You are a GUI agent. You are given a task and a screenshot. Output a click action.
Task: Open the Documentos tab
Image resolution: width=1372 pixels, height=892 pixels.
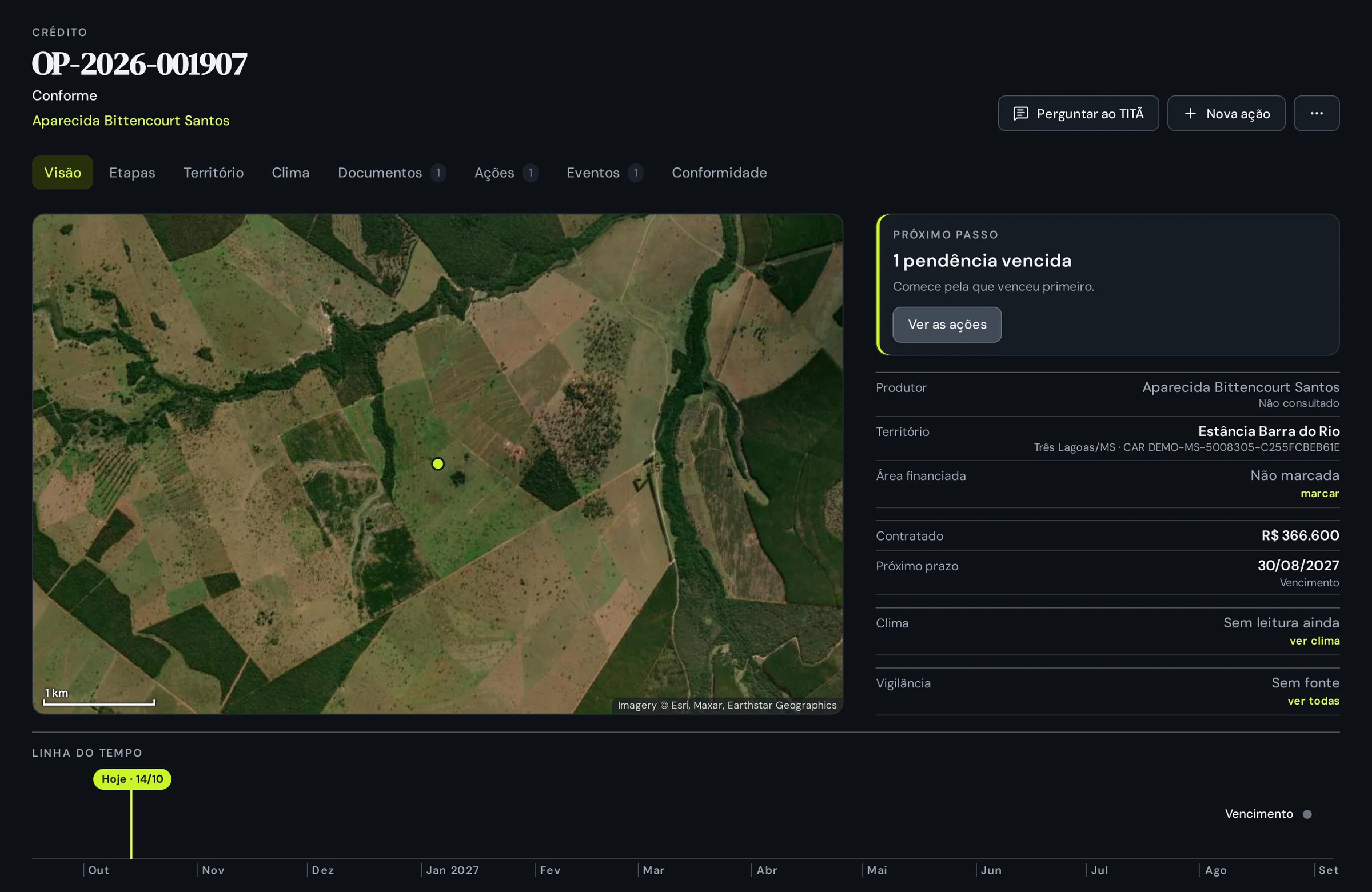pos(391,173)
